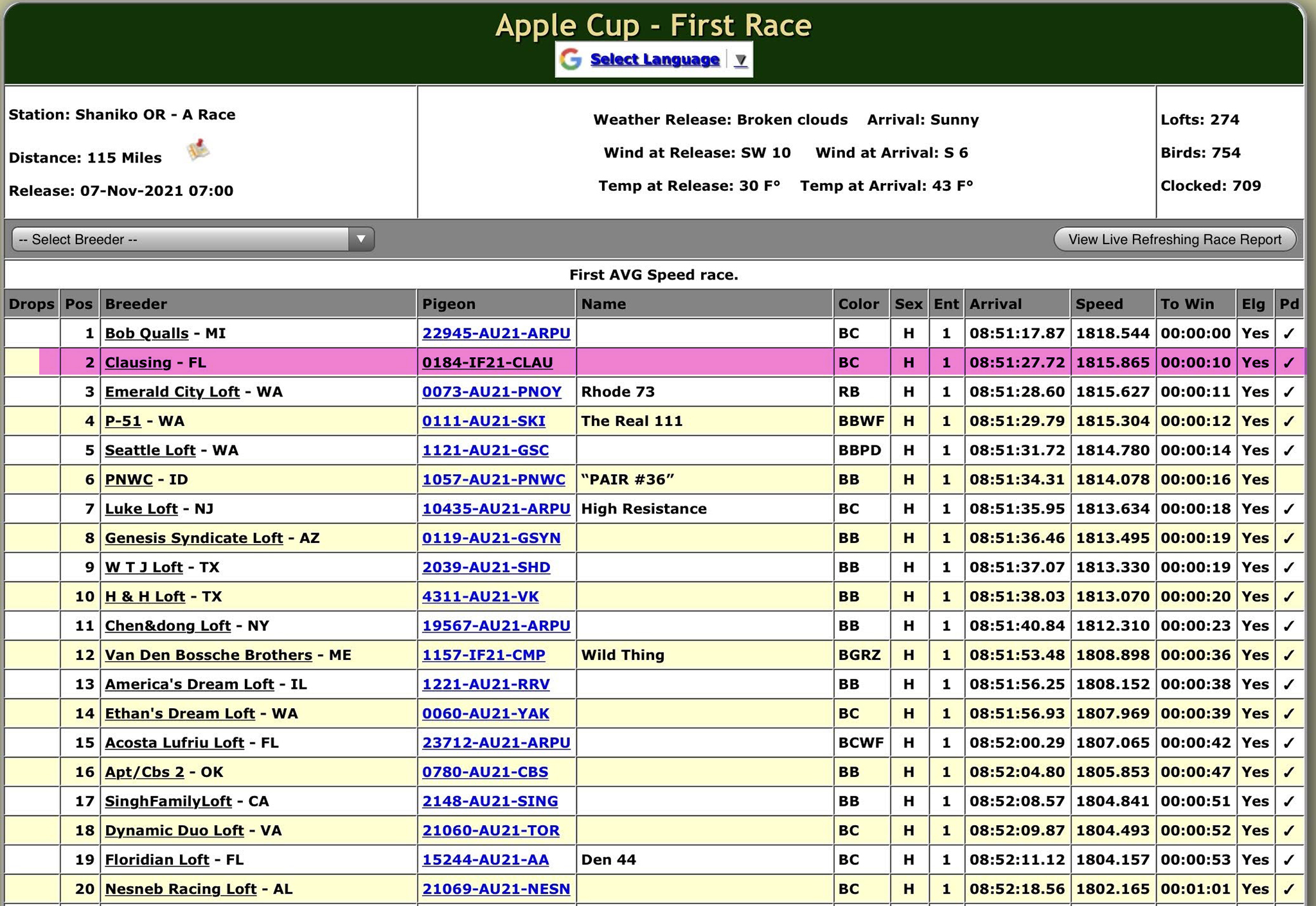Viewport: 1316px width, 906px height.
Task: Open pigeon 22945-AU21-ARPU details
Action: [x=495, y=333]
